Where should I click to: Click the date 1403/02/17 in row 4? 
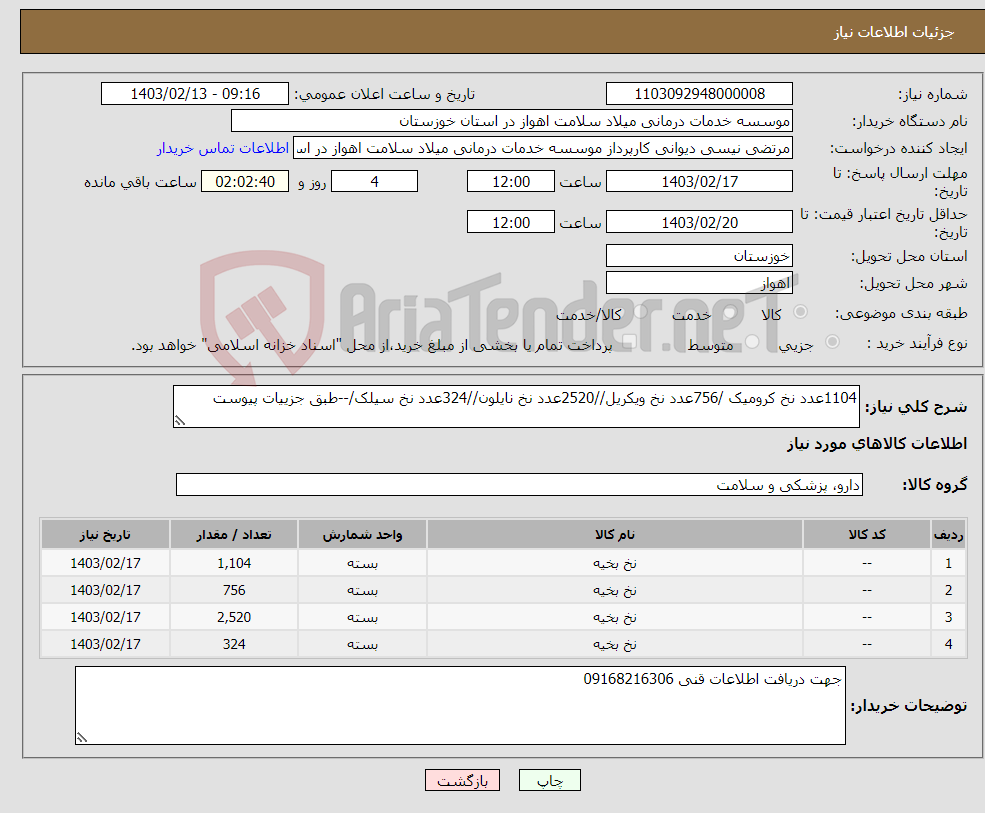106,644
